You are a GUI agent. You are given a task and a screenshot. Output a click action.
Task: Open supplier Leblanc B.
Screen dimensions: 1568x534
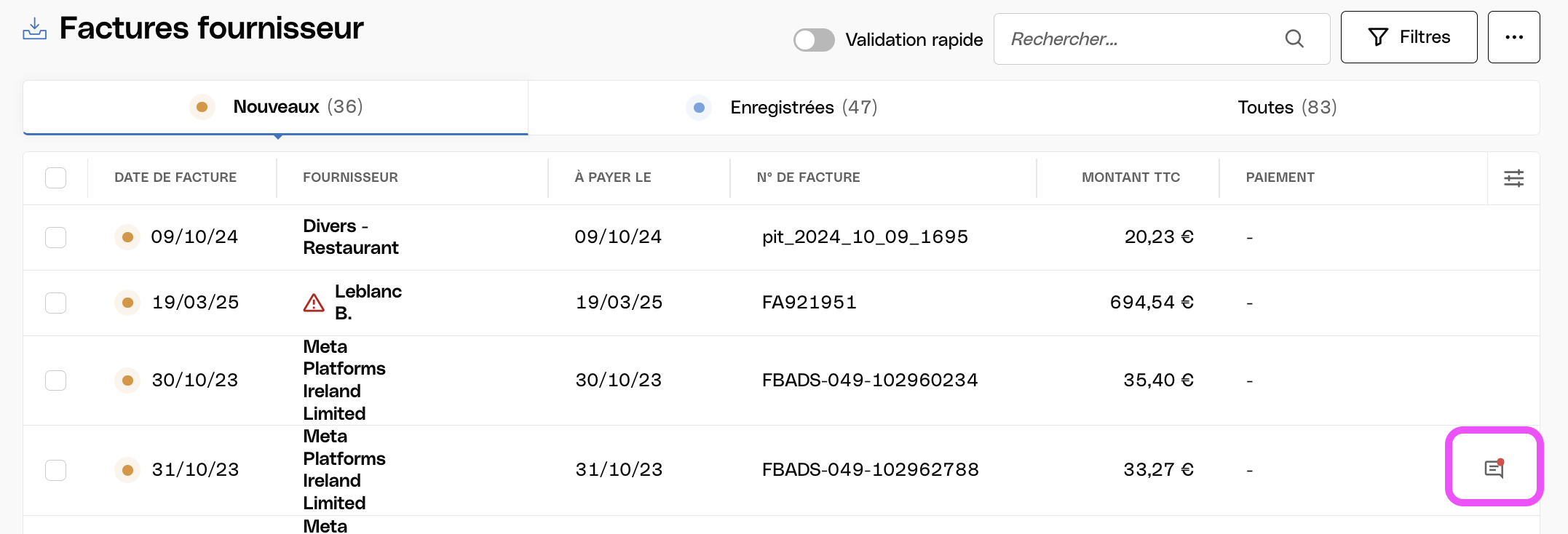click(x=368, y=303)
